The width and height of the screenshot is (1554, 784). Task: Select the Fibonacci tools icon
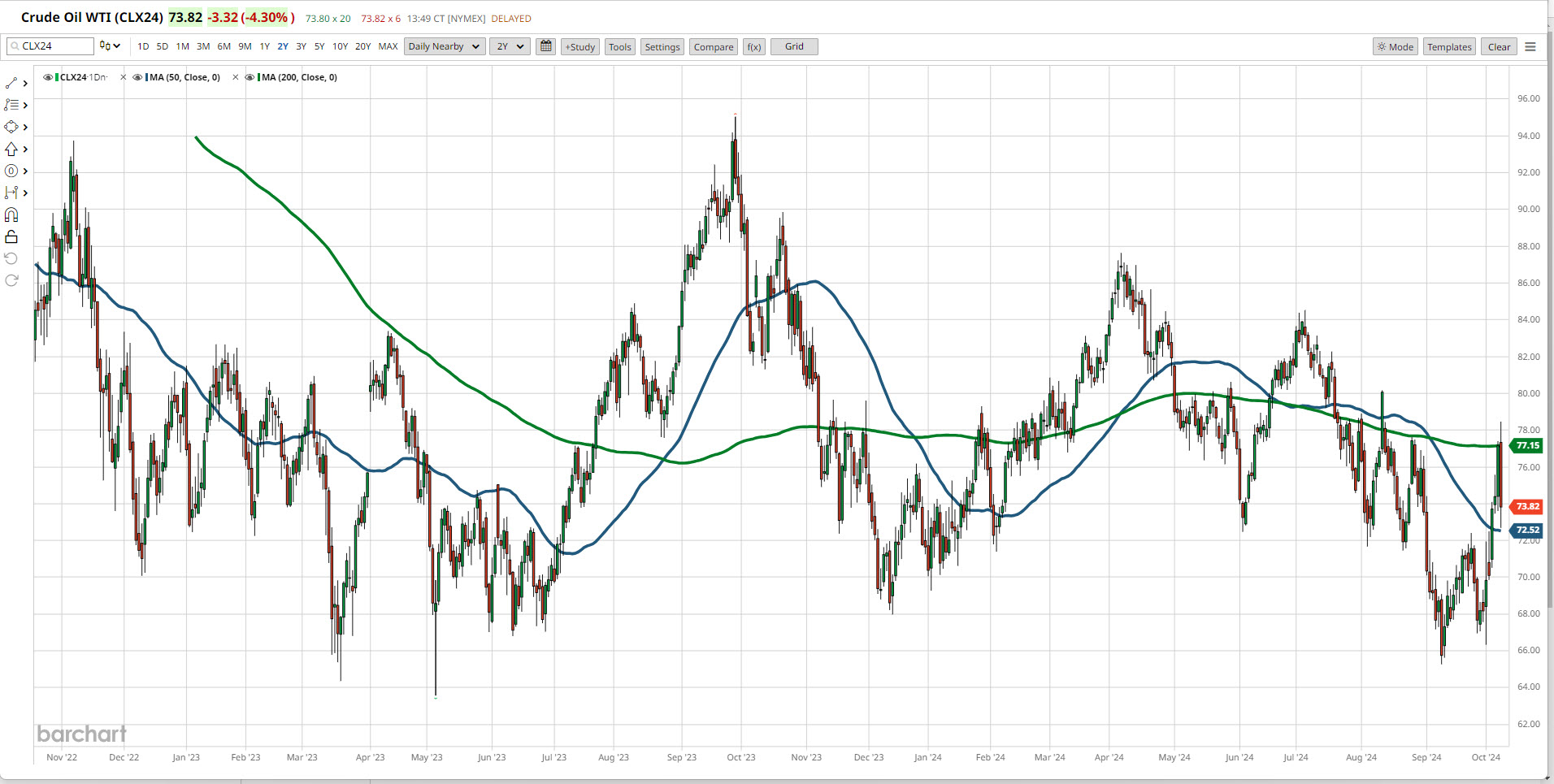pos(11,105)
